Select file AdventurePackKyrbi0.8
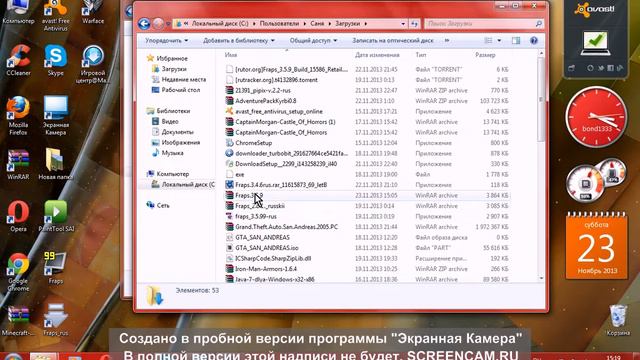 pyautogui.click(x=266, y=101)
